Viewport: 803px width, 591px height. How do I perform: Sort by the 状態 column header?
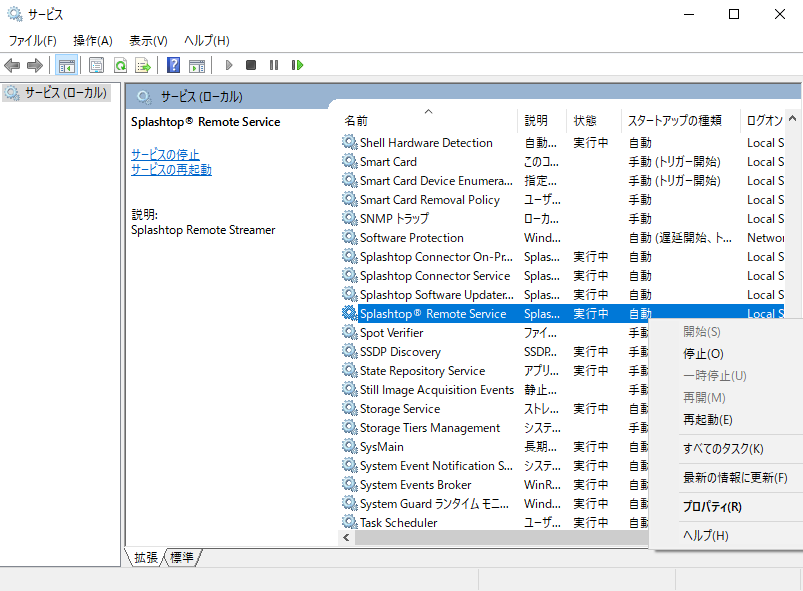tap(594, 120)
